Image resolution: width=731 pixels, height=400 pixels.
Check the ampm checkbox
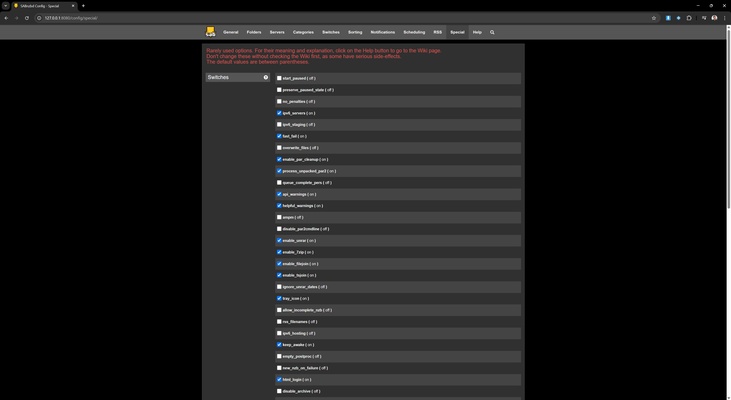point(279,217)
